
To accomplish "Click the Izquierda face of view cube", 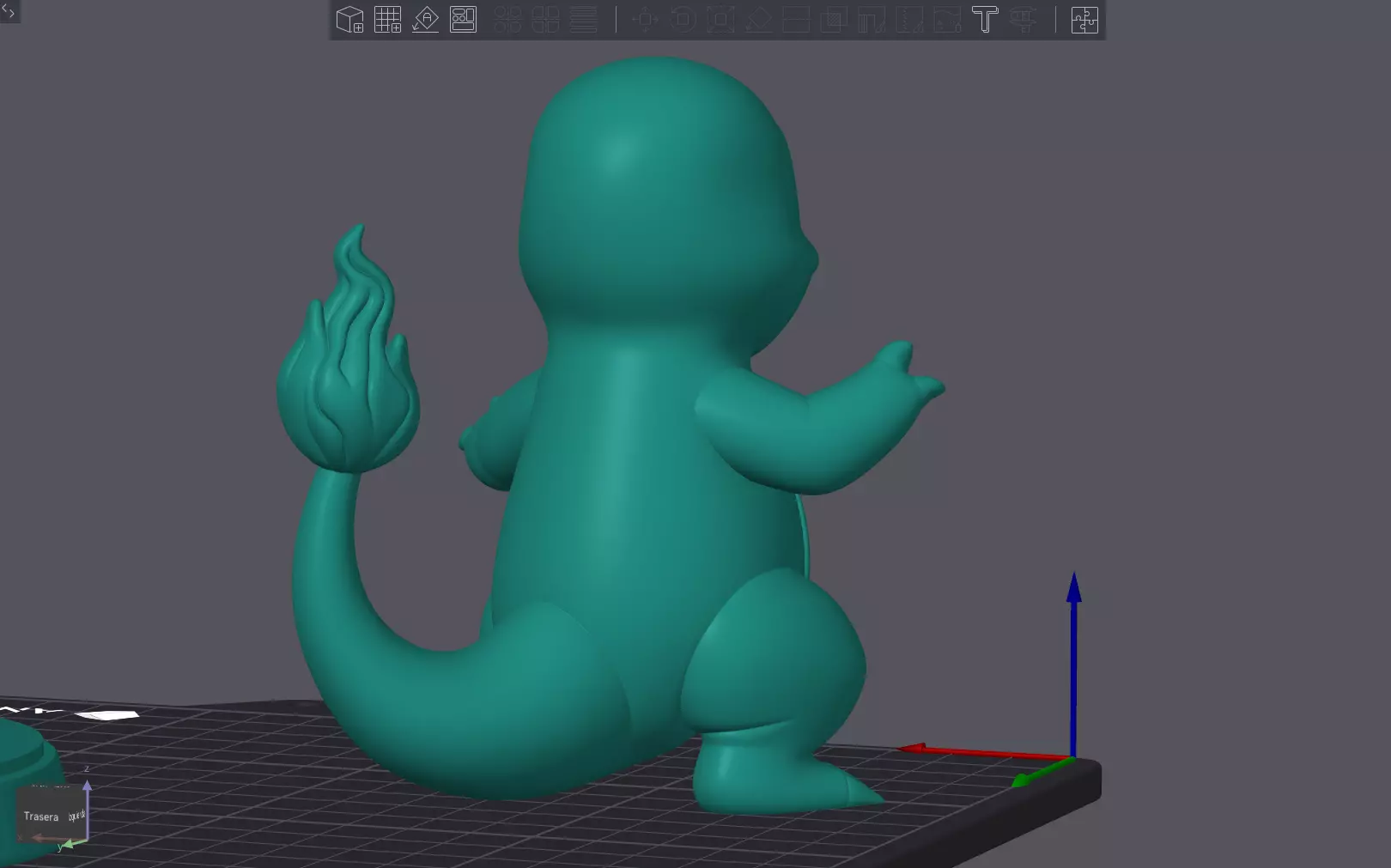I will (76, 815).
